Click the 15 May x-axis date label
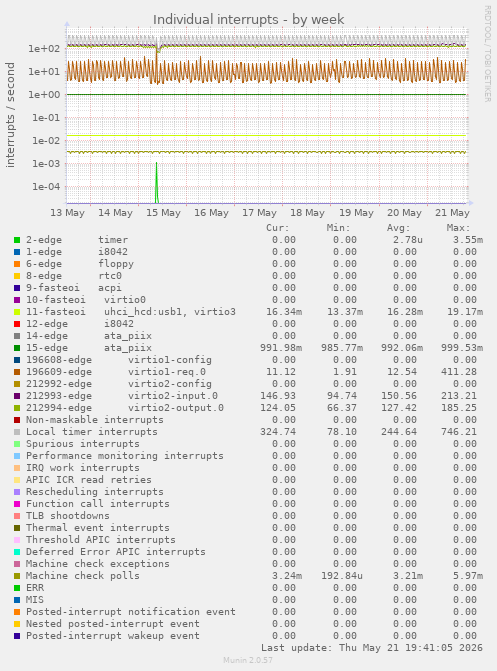This screenshot has width=497, height=671. tap(163, 213)
